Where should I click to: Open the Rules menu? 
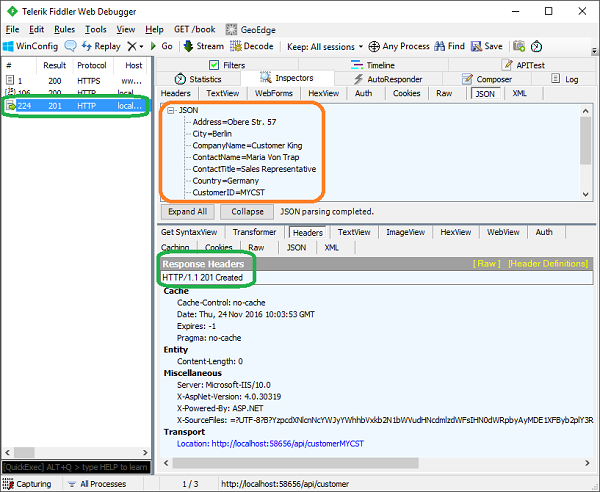coord(64,29)
